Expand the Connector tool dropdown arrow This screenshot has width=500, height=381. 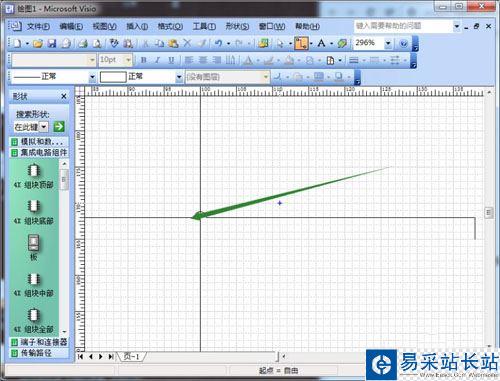coord(311,43)
